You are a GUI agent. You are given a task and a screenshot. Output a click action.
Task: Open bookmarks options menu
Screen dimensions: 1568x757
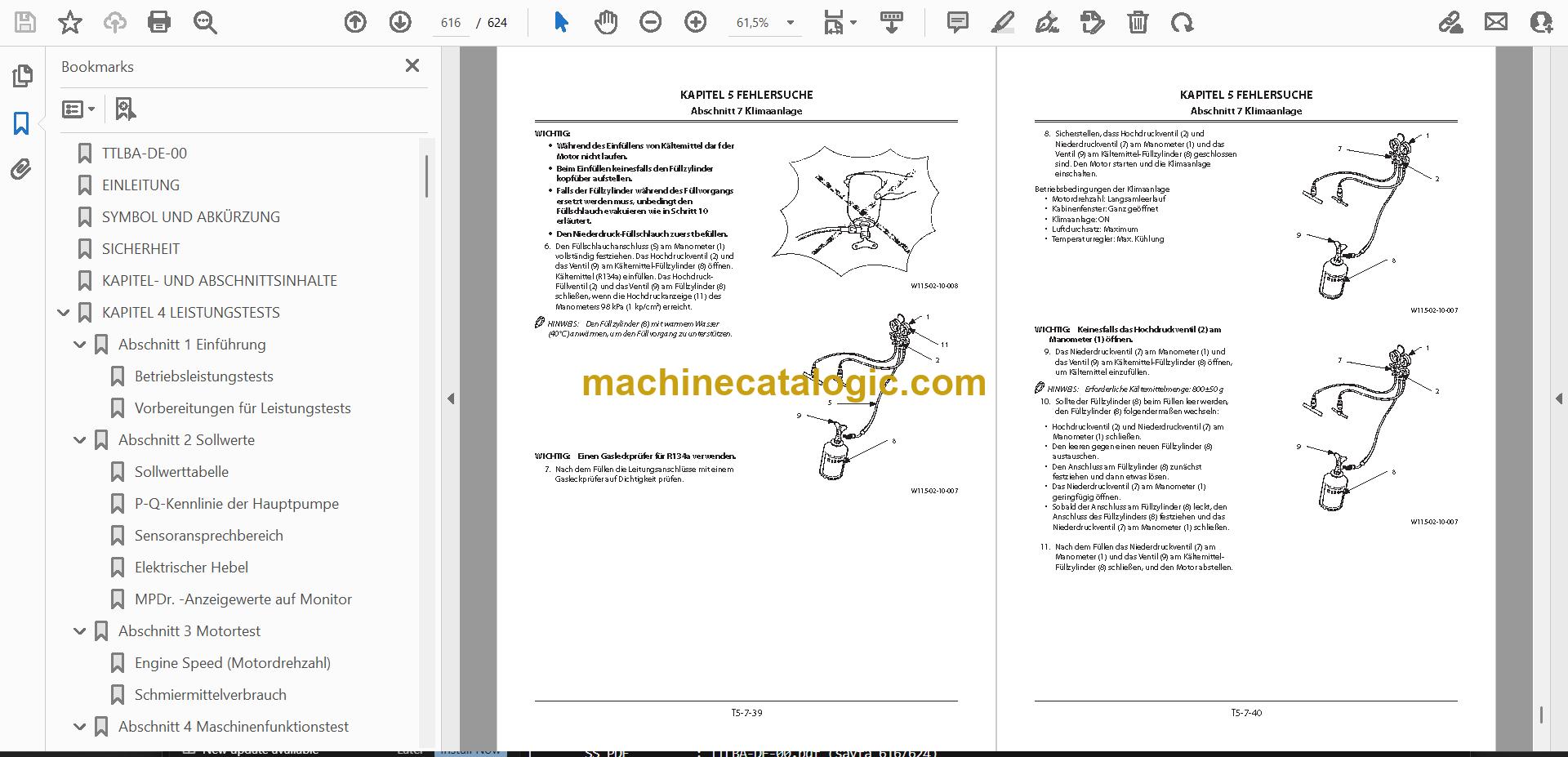(x=78, y=109)
